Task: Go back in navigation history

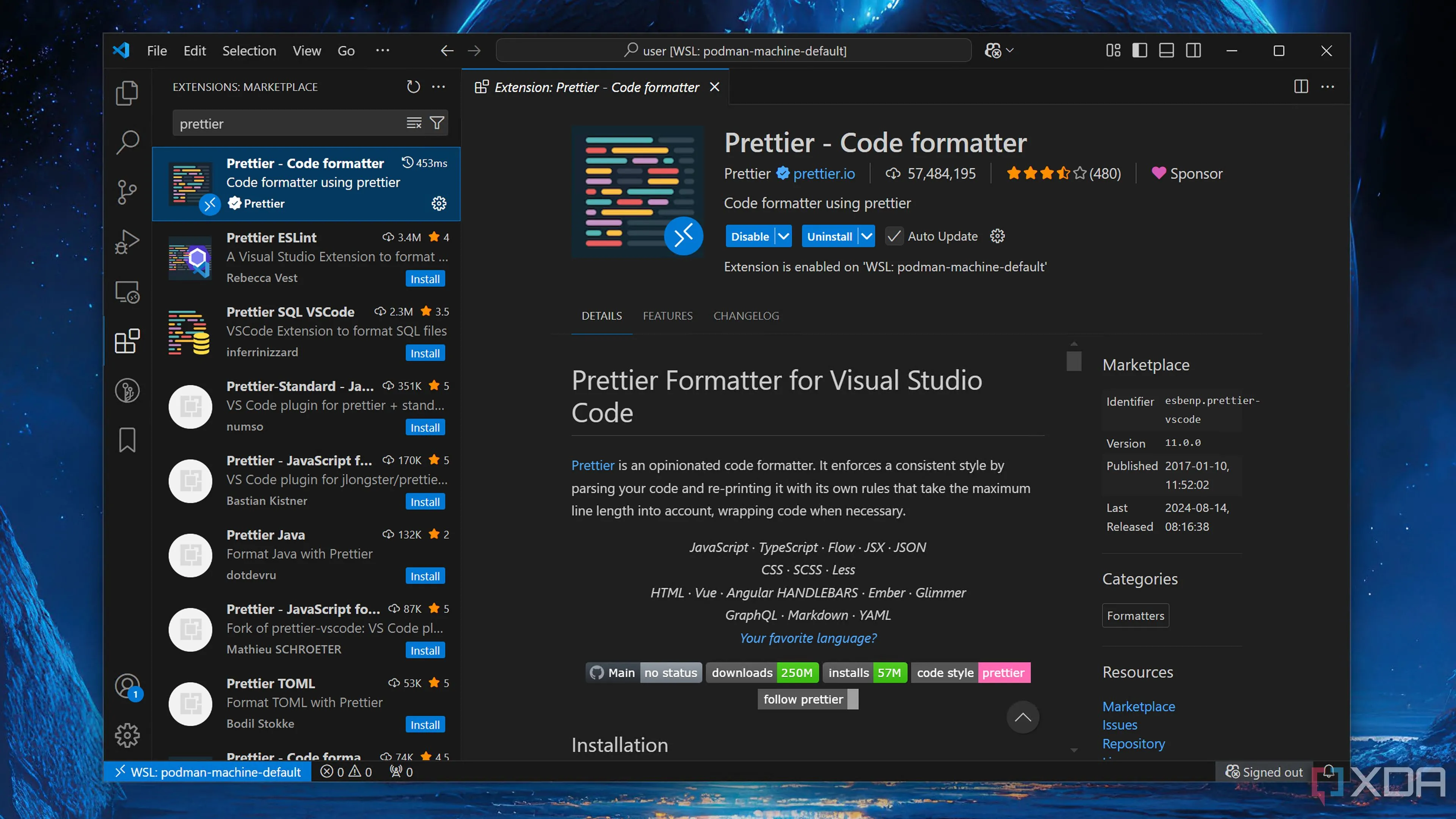Action: pos(447,51)
